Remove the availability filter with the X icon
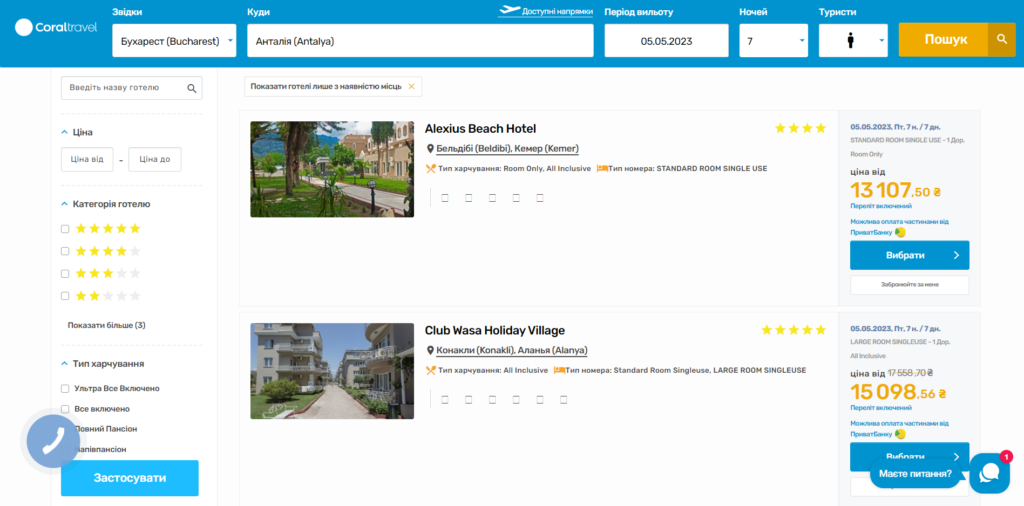Image resolution: width=1024 pixels, height=506 pixels. tap(411, 86)
